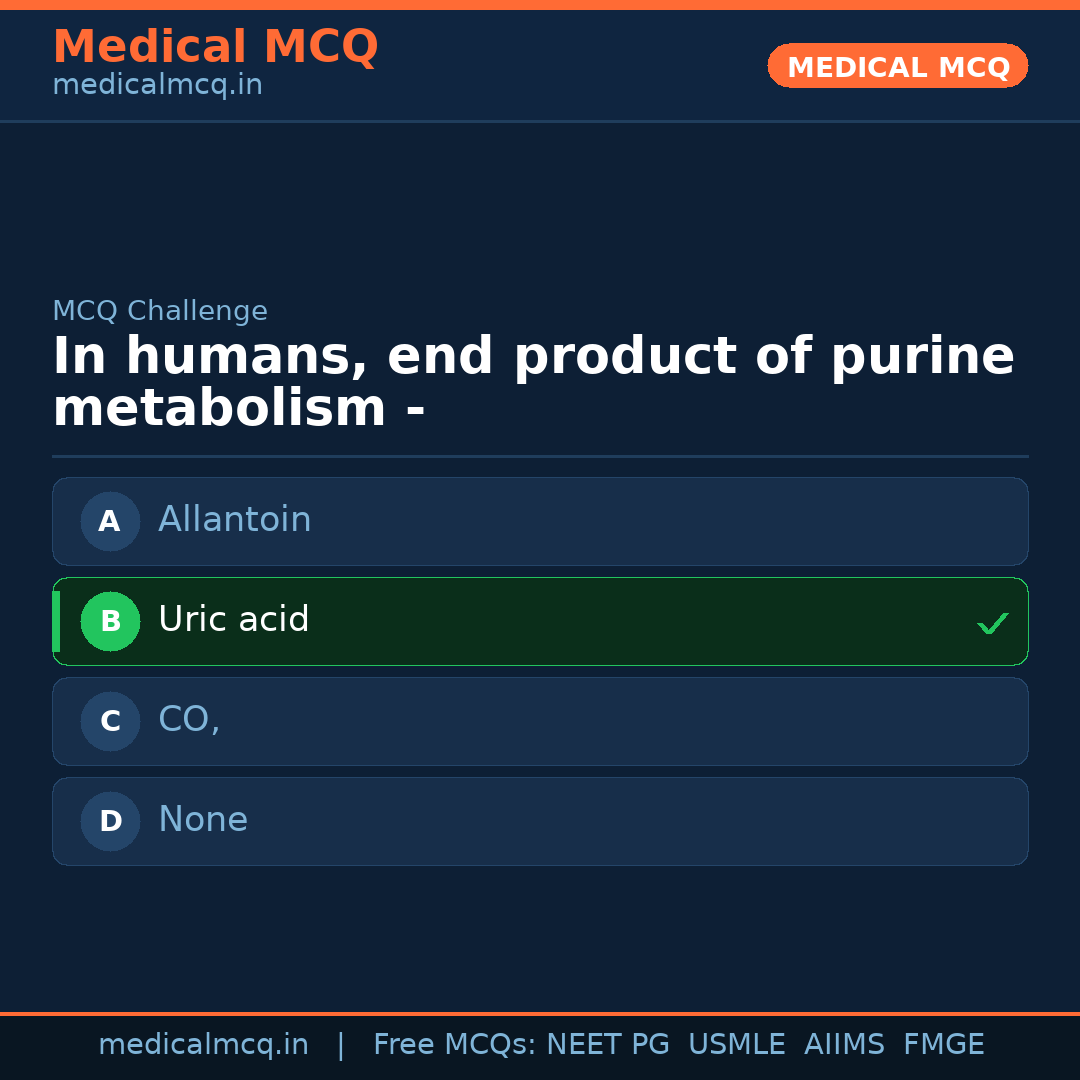1080x1080 pixels.
Task: Select the None answer text
Action: [203, 820]
